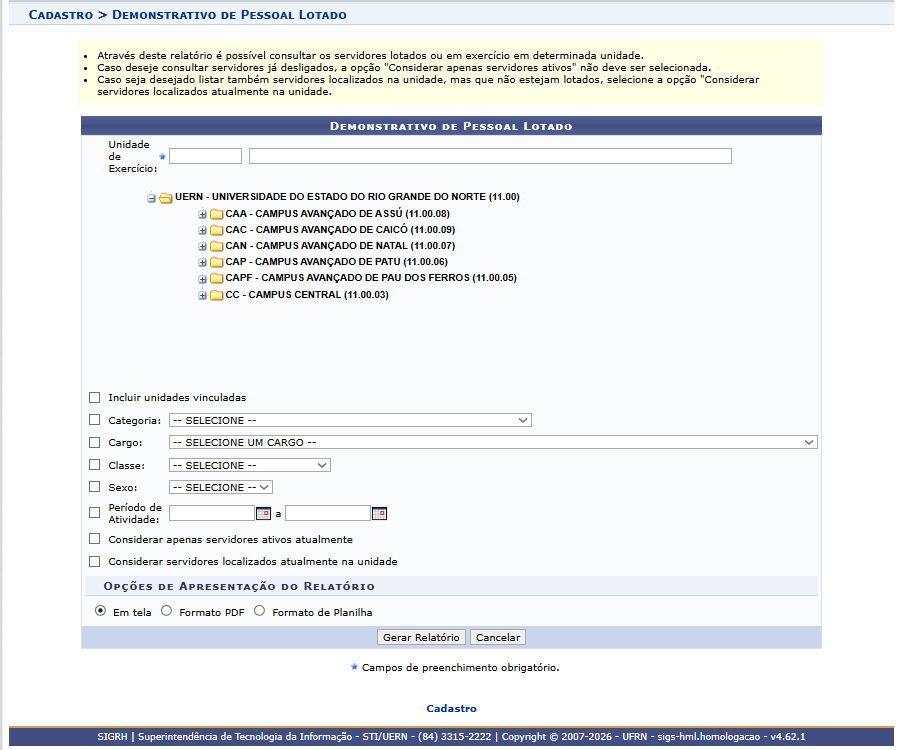This screenshot has height=750, width=897.
Task: Click the CAC campus folder icon
Action: [x=216, y=231]
